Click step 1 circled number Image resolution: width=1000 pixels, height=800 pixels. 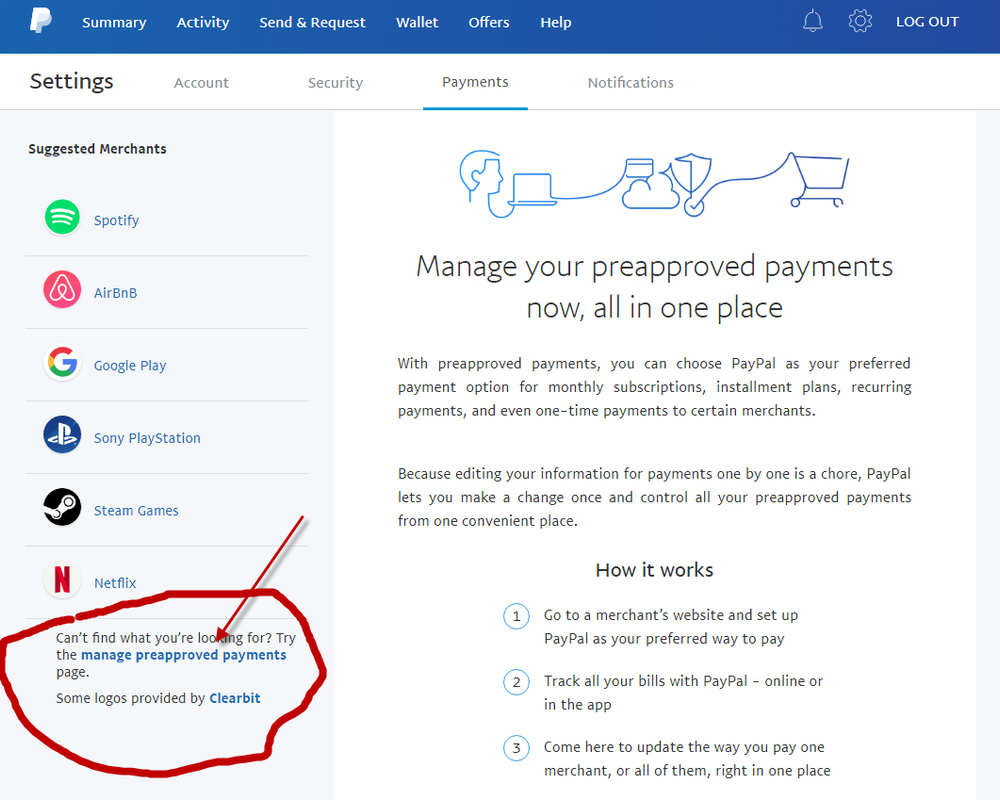(x=517, y=616)
